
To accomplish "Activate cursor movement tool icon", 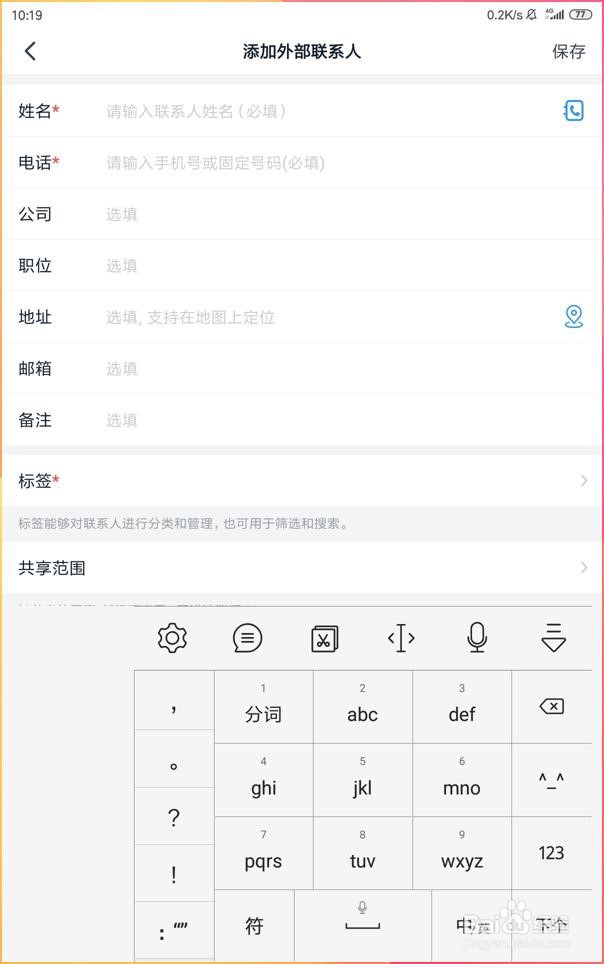I will click(401, 638).
